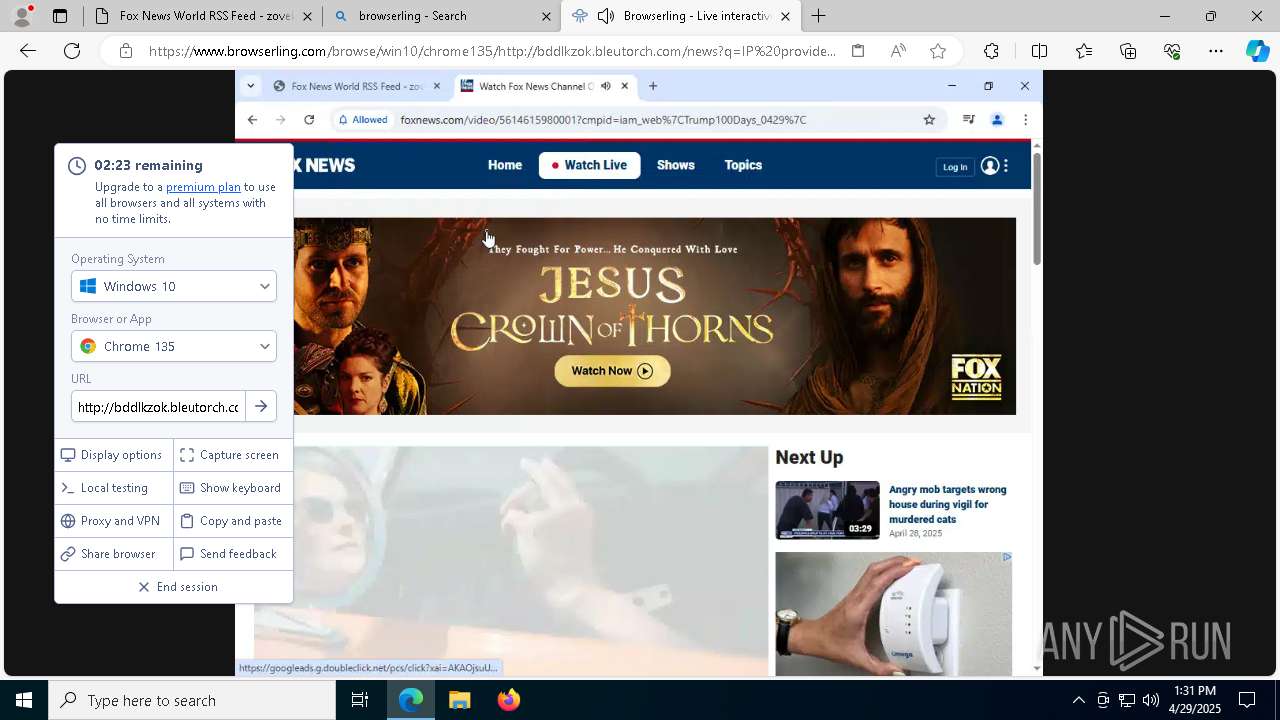View site information lock icon in Edge
The width and height of the screenshot is (1280, 720).
pyautogui.click(x=125, y=51)
